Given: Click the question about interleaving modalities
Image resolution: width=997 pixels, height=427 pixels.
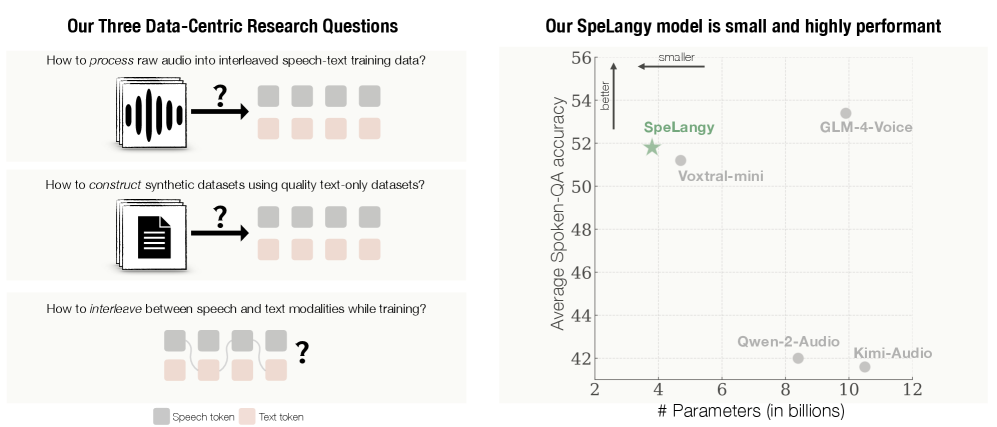Looking at the screenshot, I should tap(236, 308).
